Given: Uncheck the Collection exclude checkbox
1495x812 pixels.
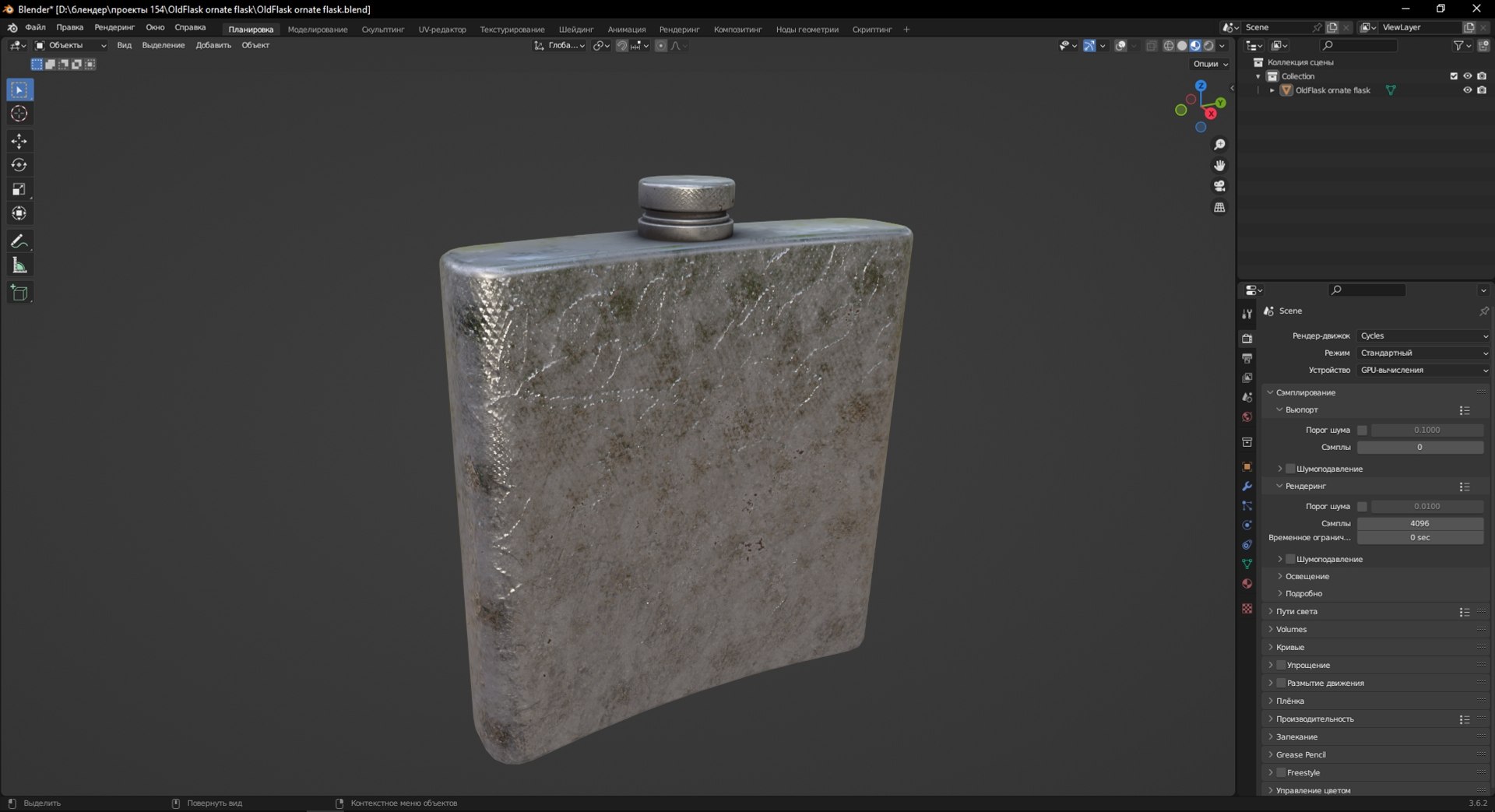Looking at the screenshot, I should (x=1453, y=76).
